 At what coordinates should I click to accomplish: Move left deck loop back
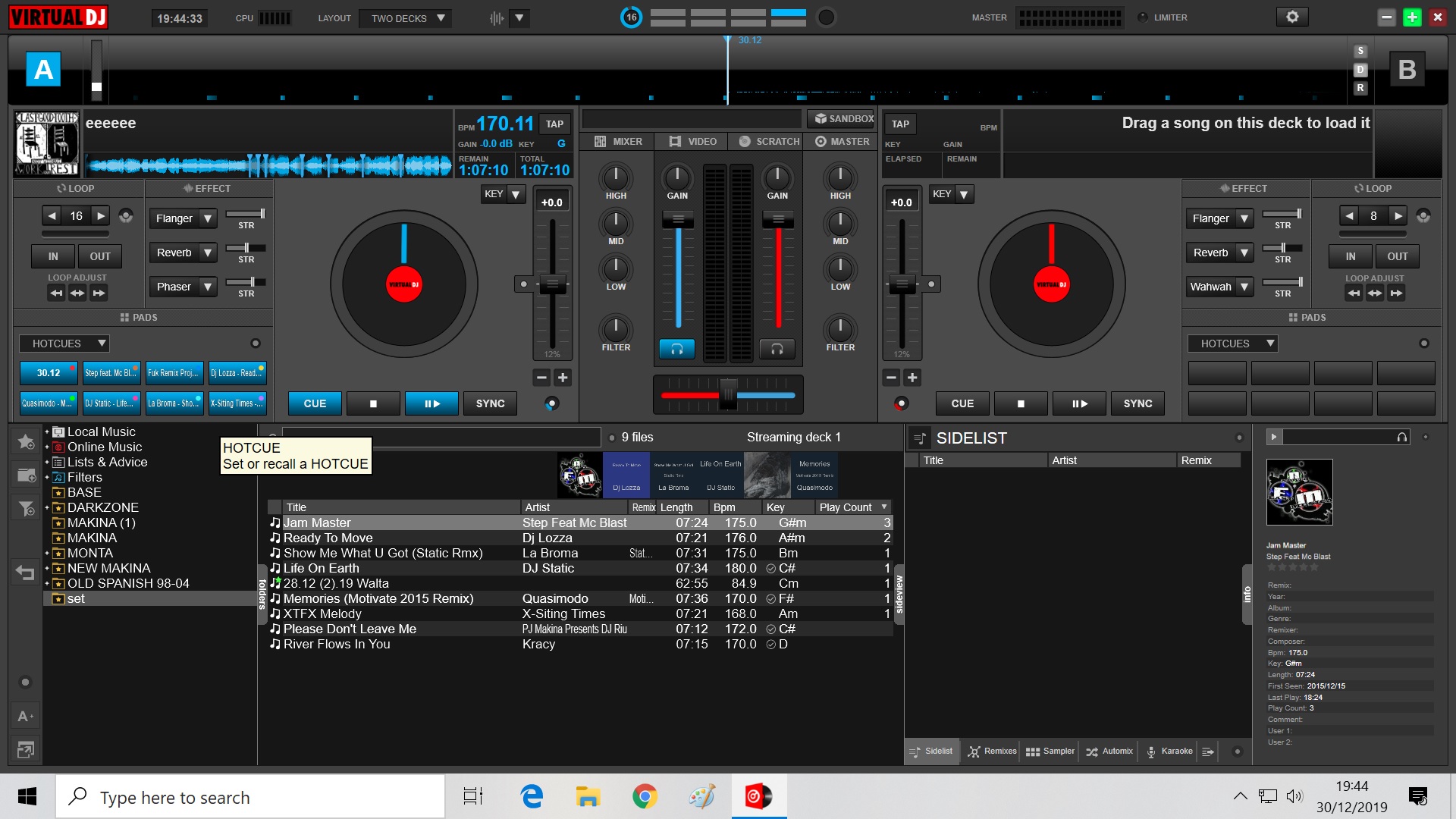(x=56, y=293)
